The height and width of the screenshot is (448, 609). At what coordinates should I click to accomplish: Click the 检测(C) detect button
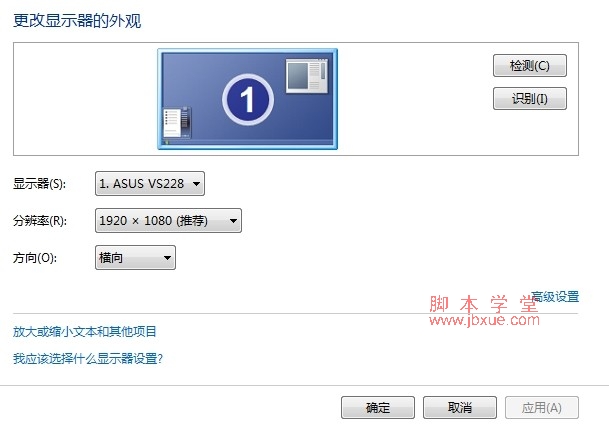click(530, 66)
